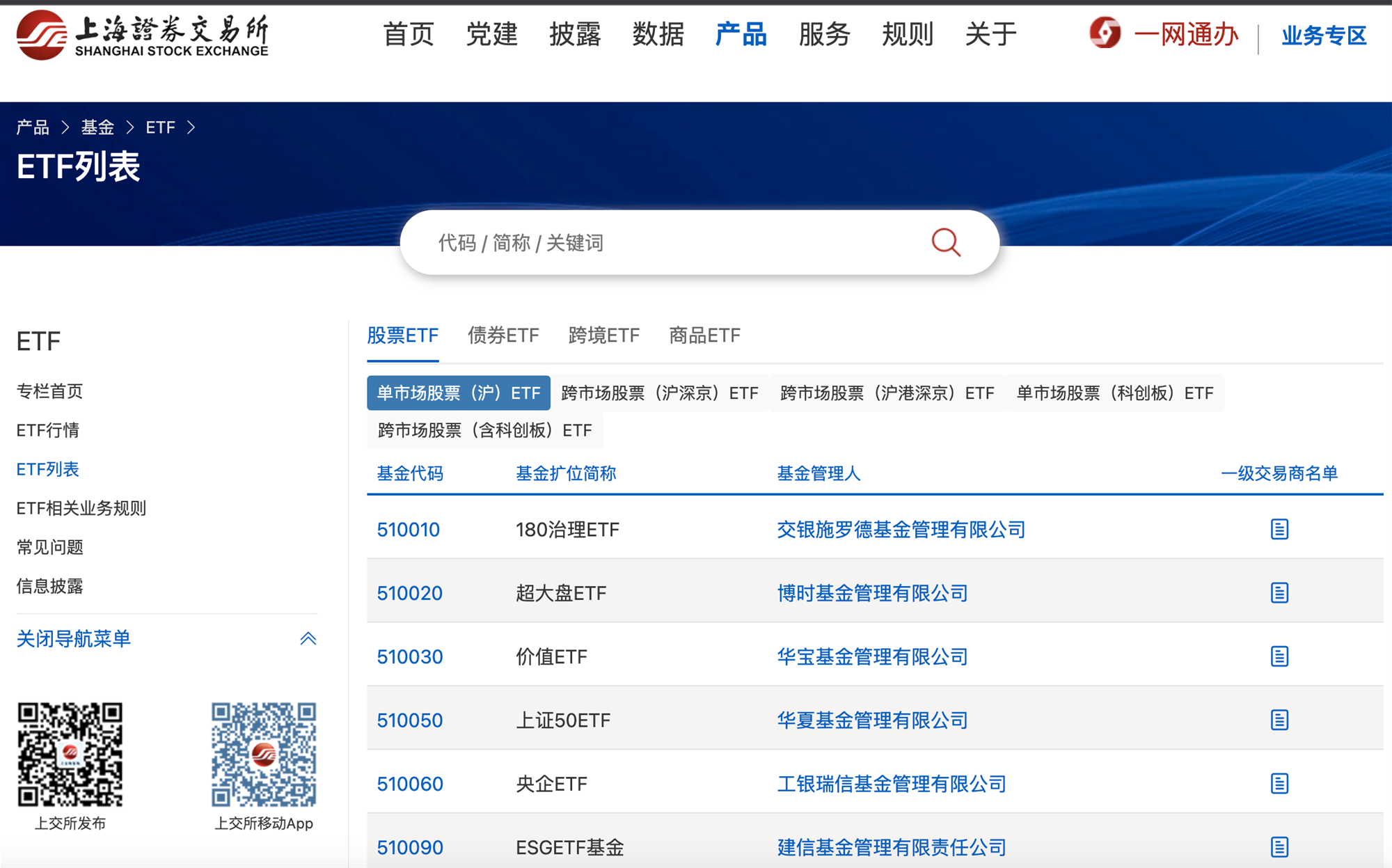Select 单市场股票（科创板）ETF filter

1114,393
